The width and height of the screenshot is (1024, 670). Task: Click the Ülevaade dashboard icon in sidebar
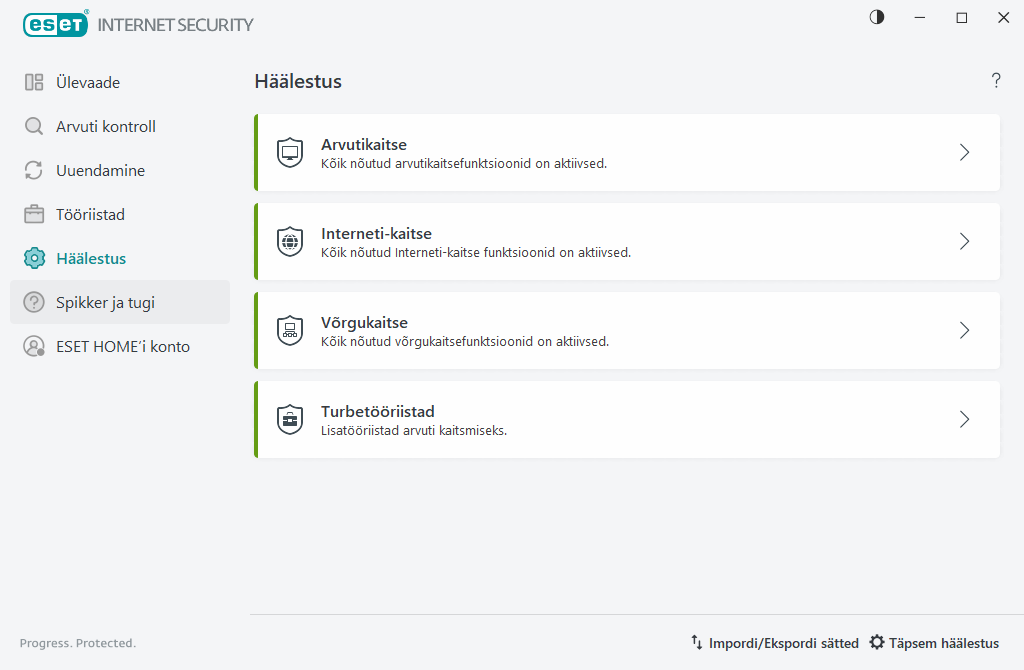[x=34, y=83]
